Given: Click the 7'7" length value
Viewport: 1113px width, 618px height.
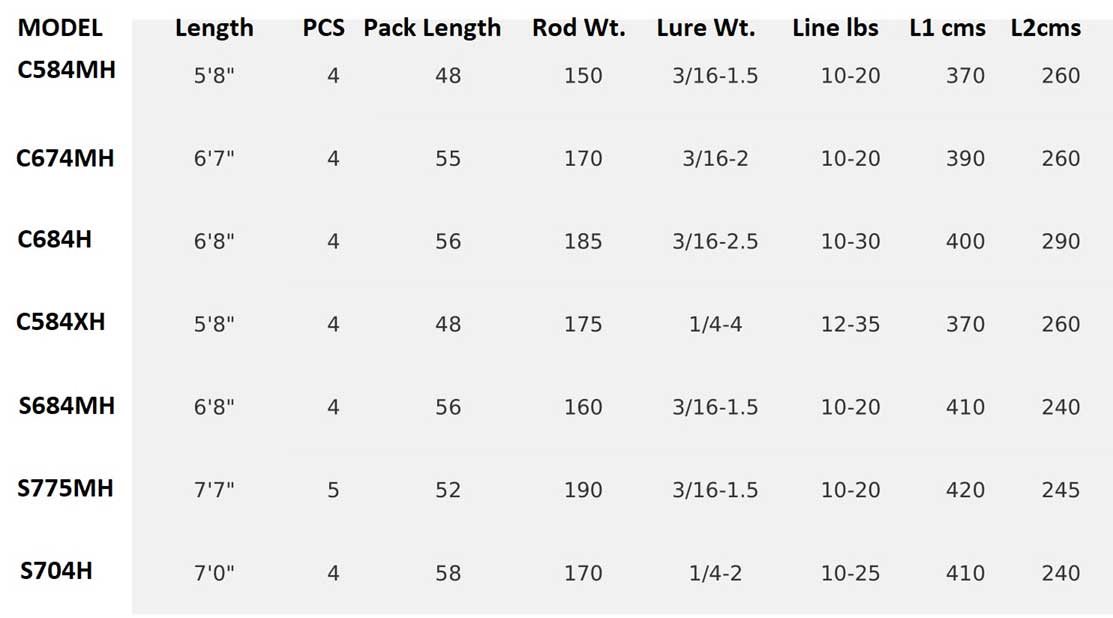Looking at the screenshot, I should 214,490.
